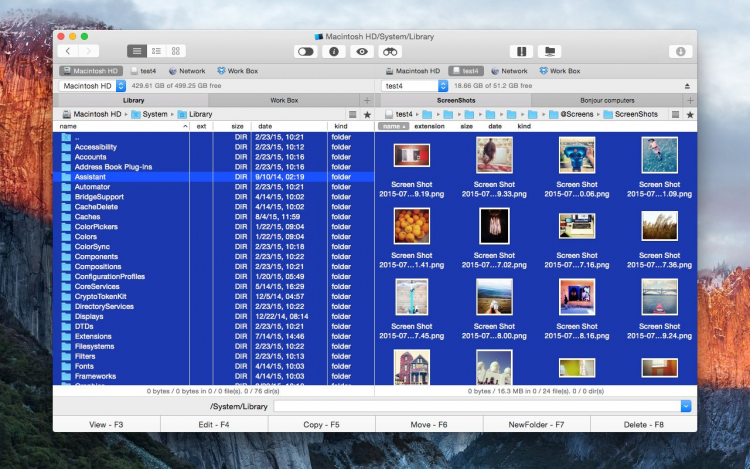
Task: Toggle the hidden files switch
Action: 306,51
